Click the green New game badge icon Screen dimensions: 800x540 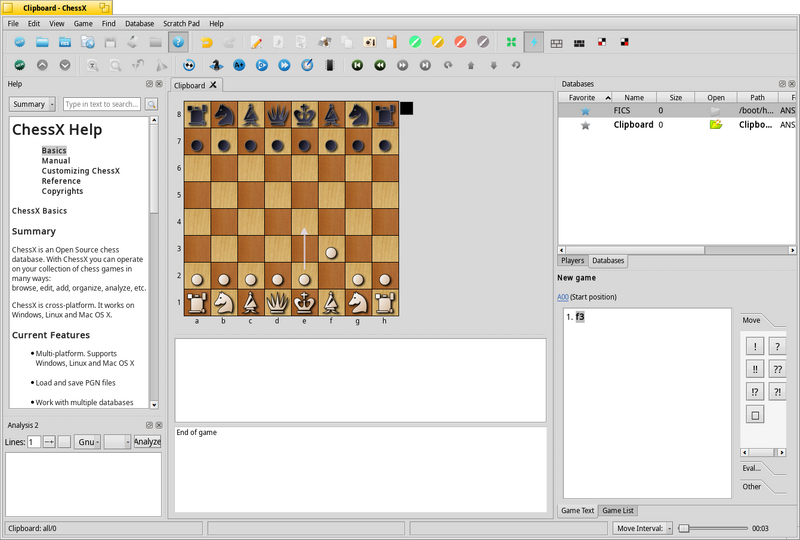(19, 65)
